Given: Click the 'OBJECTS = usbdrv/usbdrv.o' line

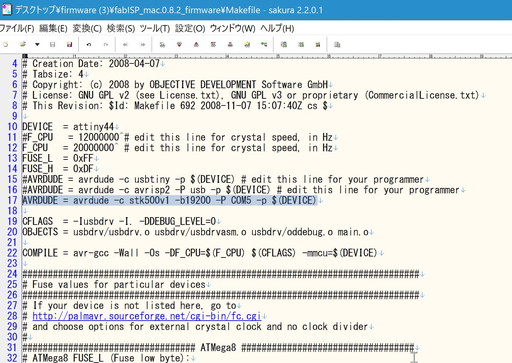Looking at the screenshot, I should click(x=196, y=232).
